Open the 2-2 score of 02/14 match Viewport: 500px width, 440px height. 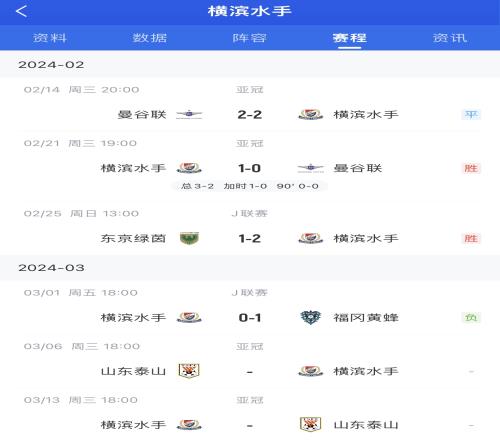250,115
